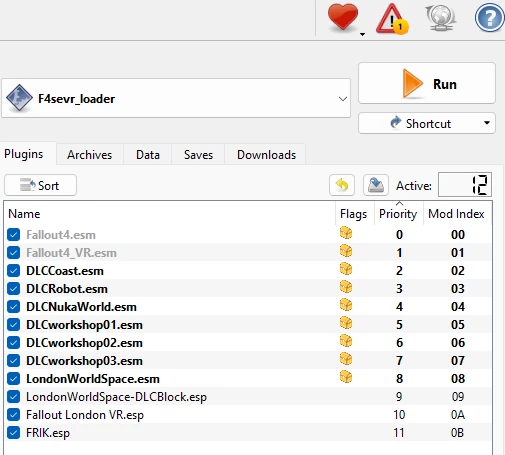Click the archive flag icon for LondonWorldSpace.esm
Viewport: 505px width, 455px height.
346,377
